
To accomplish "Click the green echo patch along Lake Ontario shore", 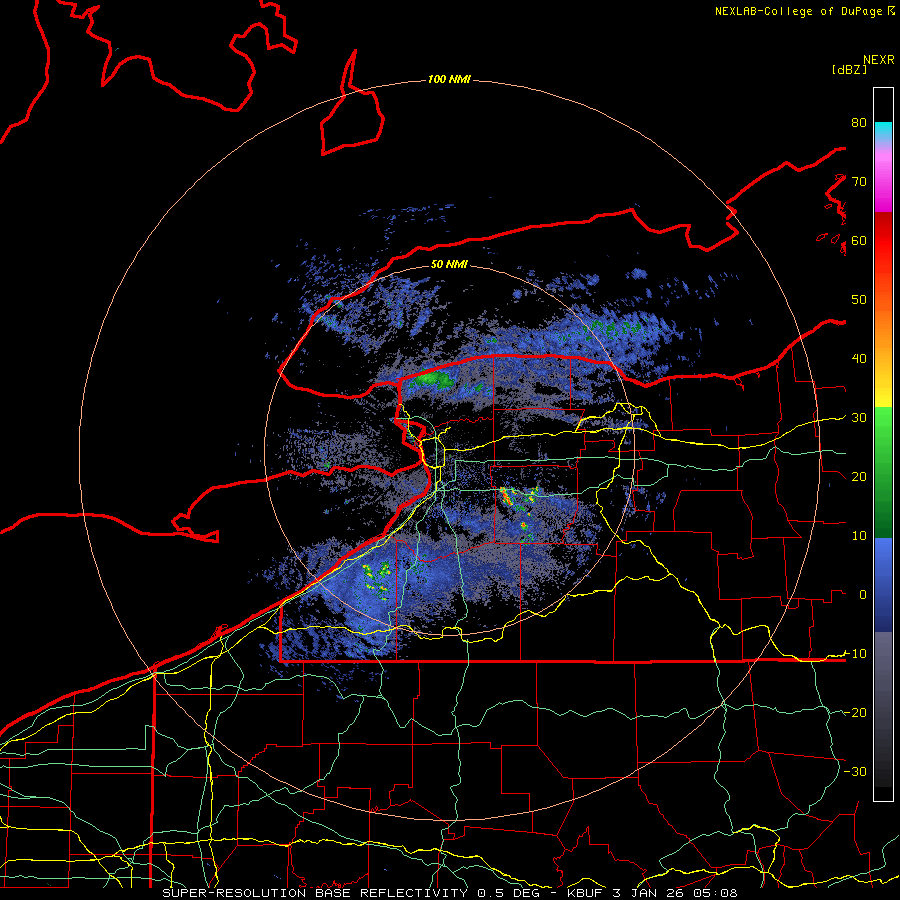I will 435,379.
